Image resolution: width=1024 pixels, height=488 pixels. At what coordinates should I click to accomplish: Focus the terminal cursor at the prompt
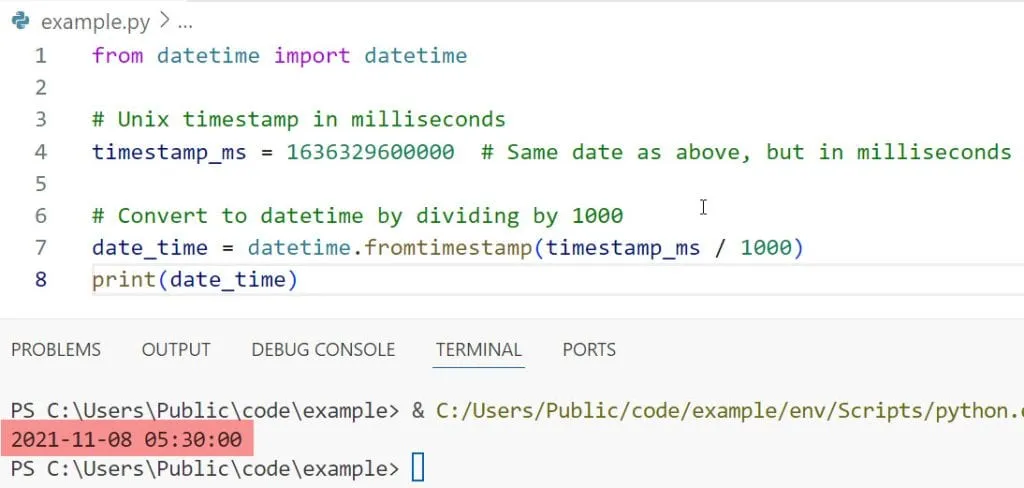coord(418,468)
